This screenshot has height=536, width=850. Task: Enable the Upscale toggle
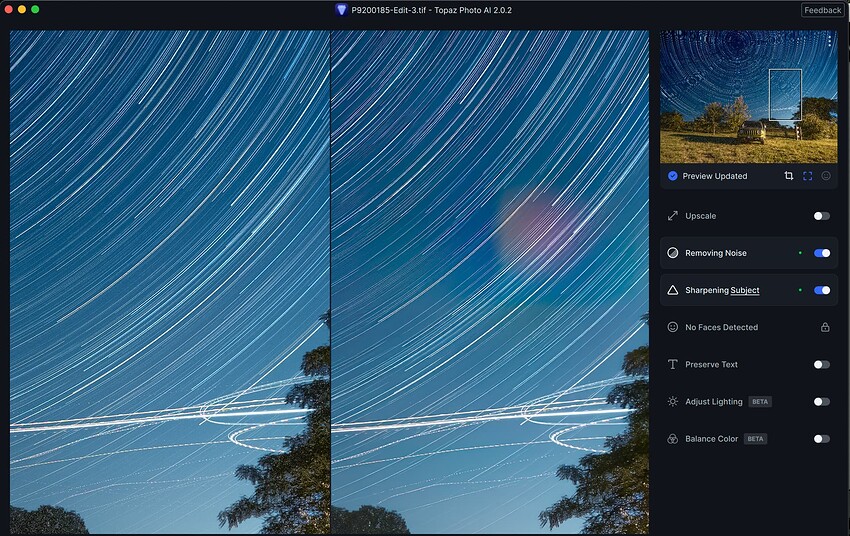click(x=822, y=216)
